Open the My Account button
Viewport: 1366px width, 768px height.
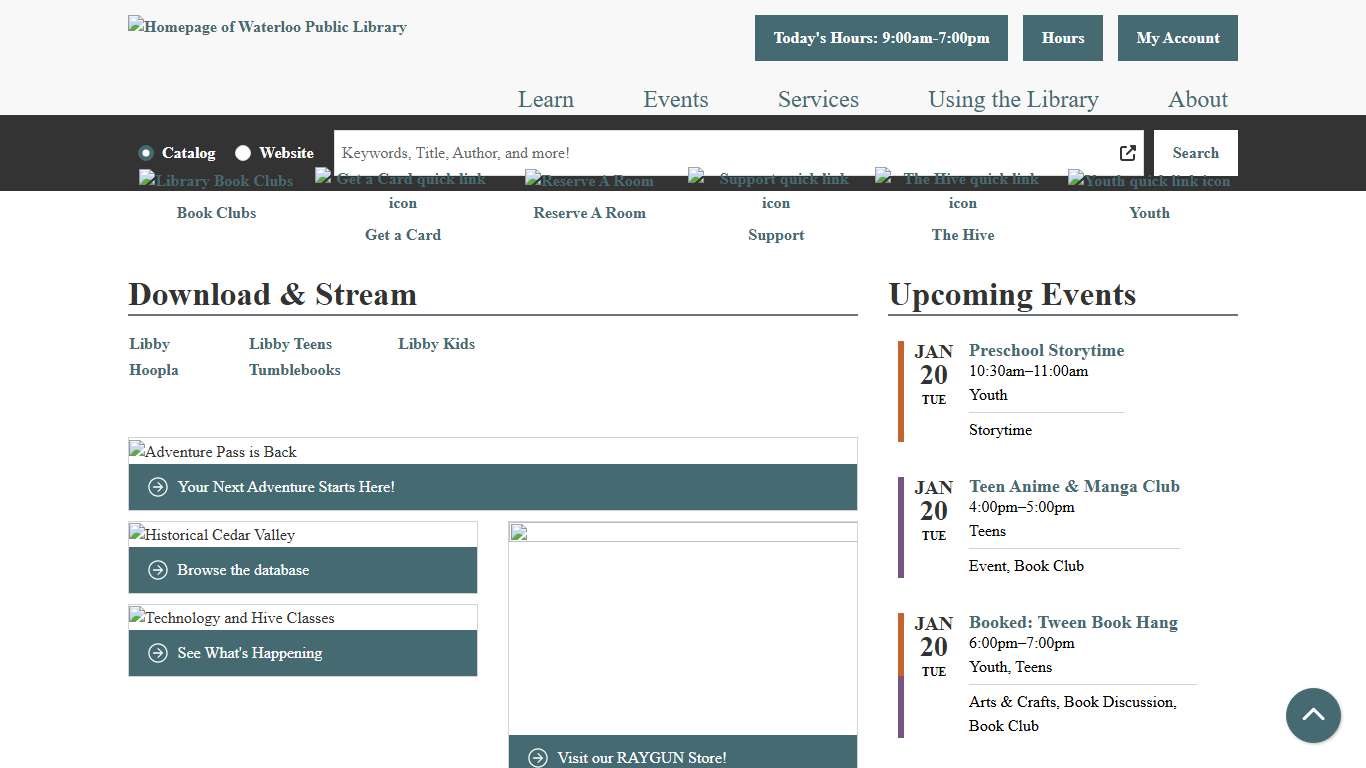[1177, 38]
